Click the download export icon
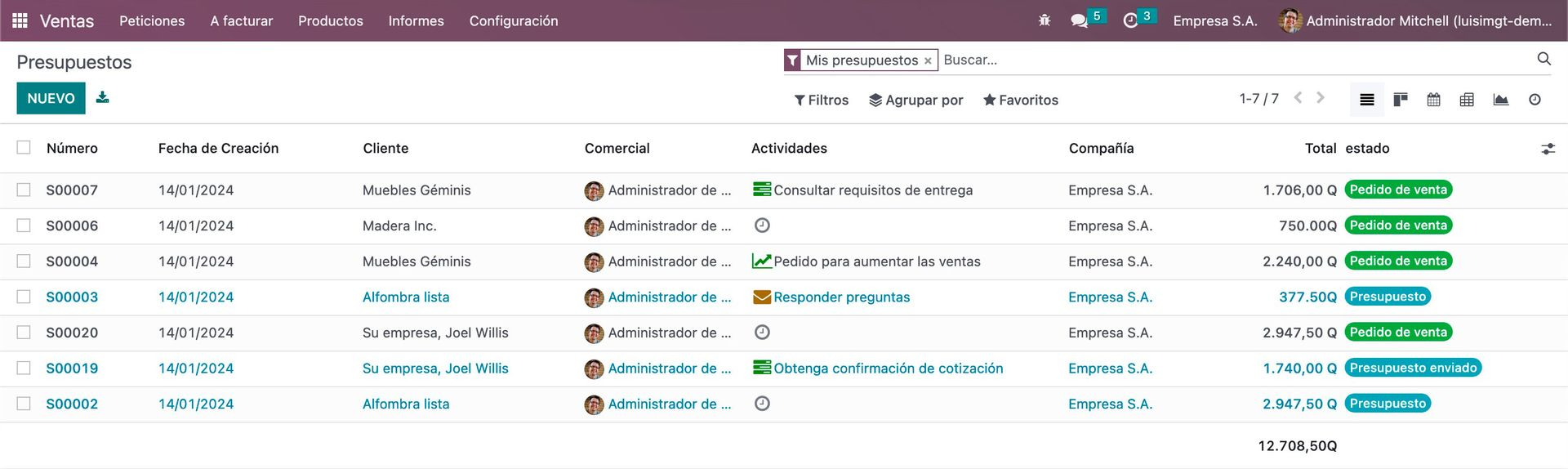Viewport: 1568px width, 469px height. (102, 97)
